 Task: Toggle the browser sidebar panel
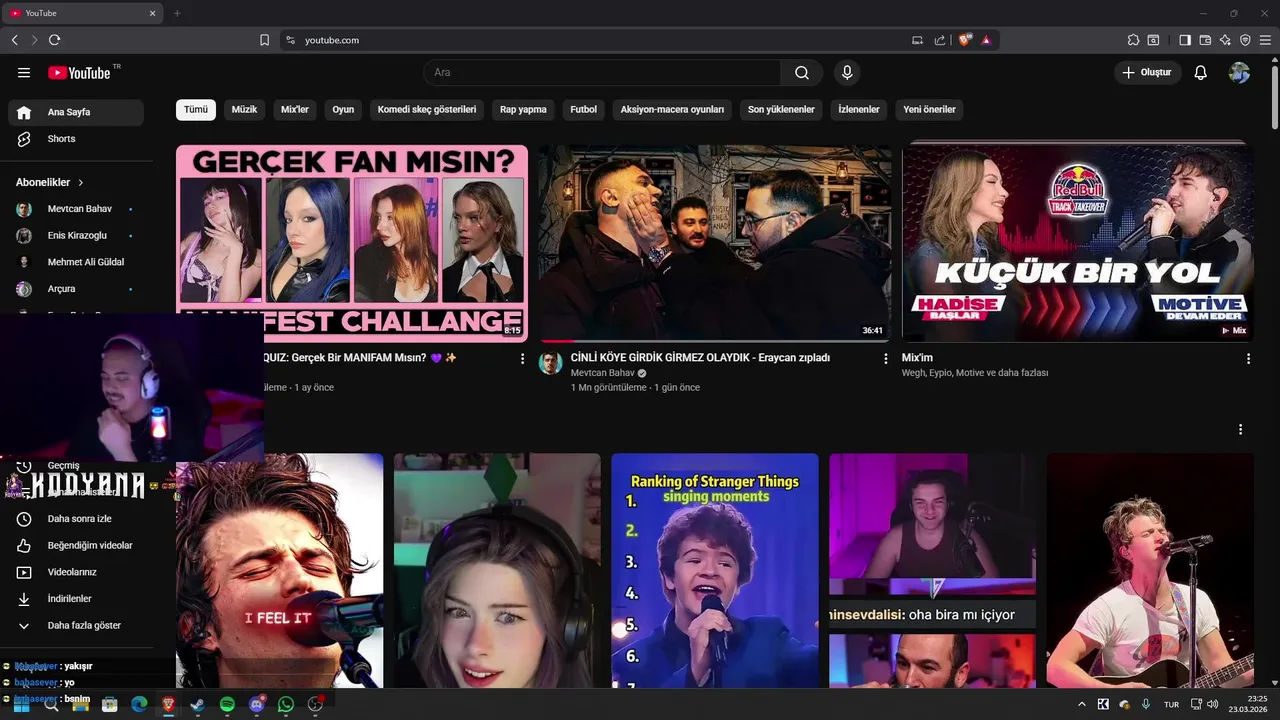point(1185,40)
